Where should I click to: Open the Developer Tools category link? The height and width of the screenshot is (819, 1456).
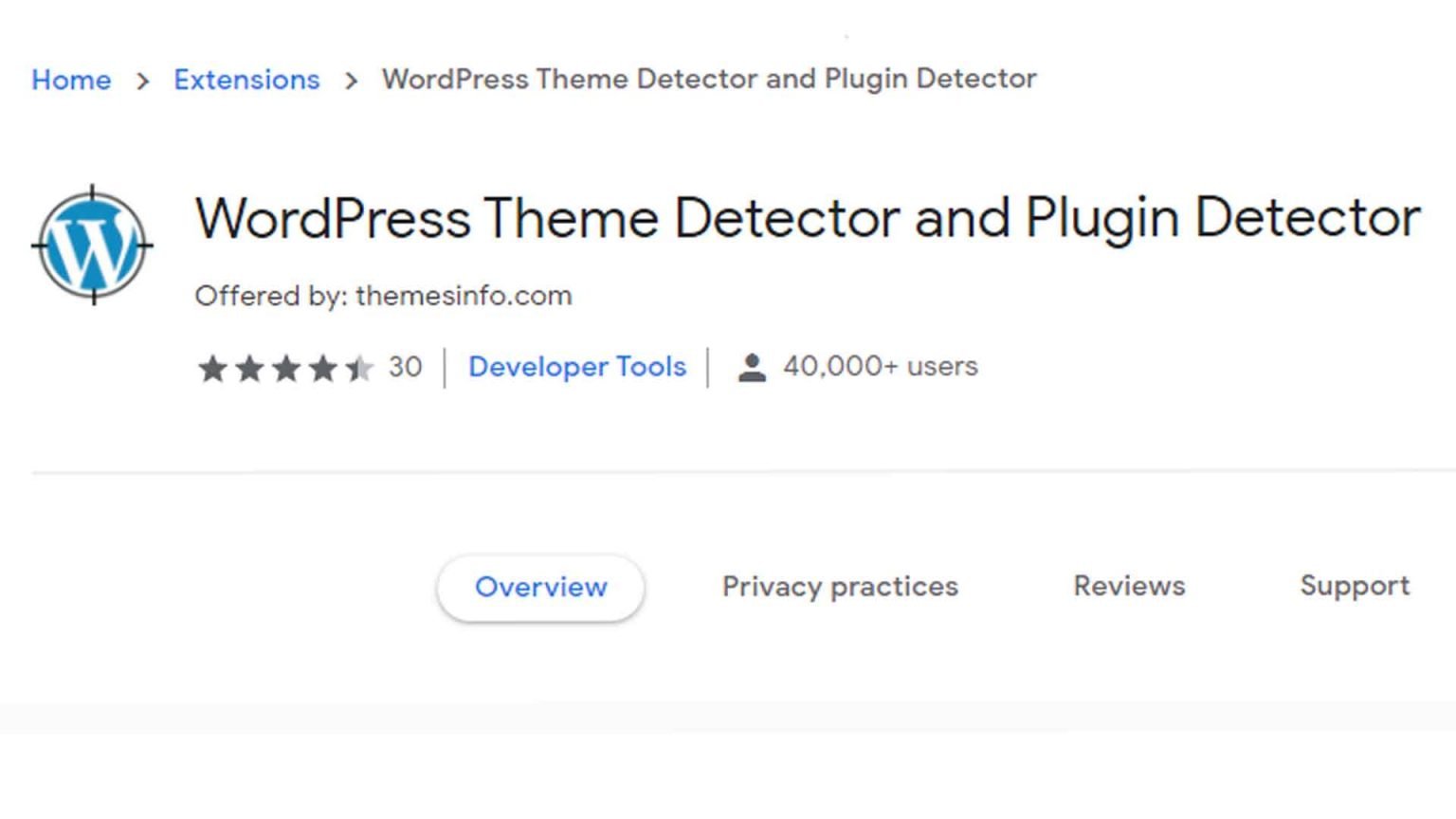(x=577, y=367)
